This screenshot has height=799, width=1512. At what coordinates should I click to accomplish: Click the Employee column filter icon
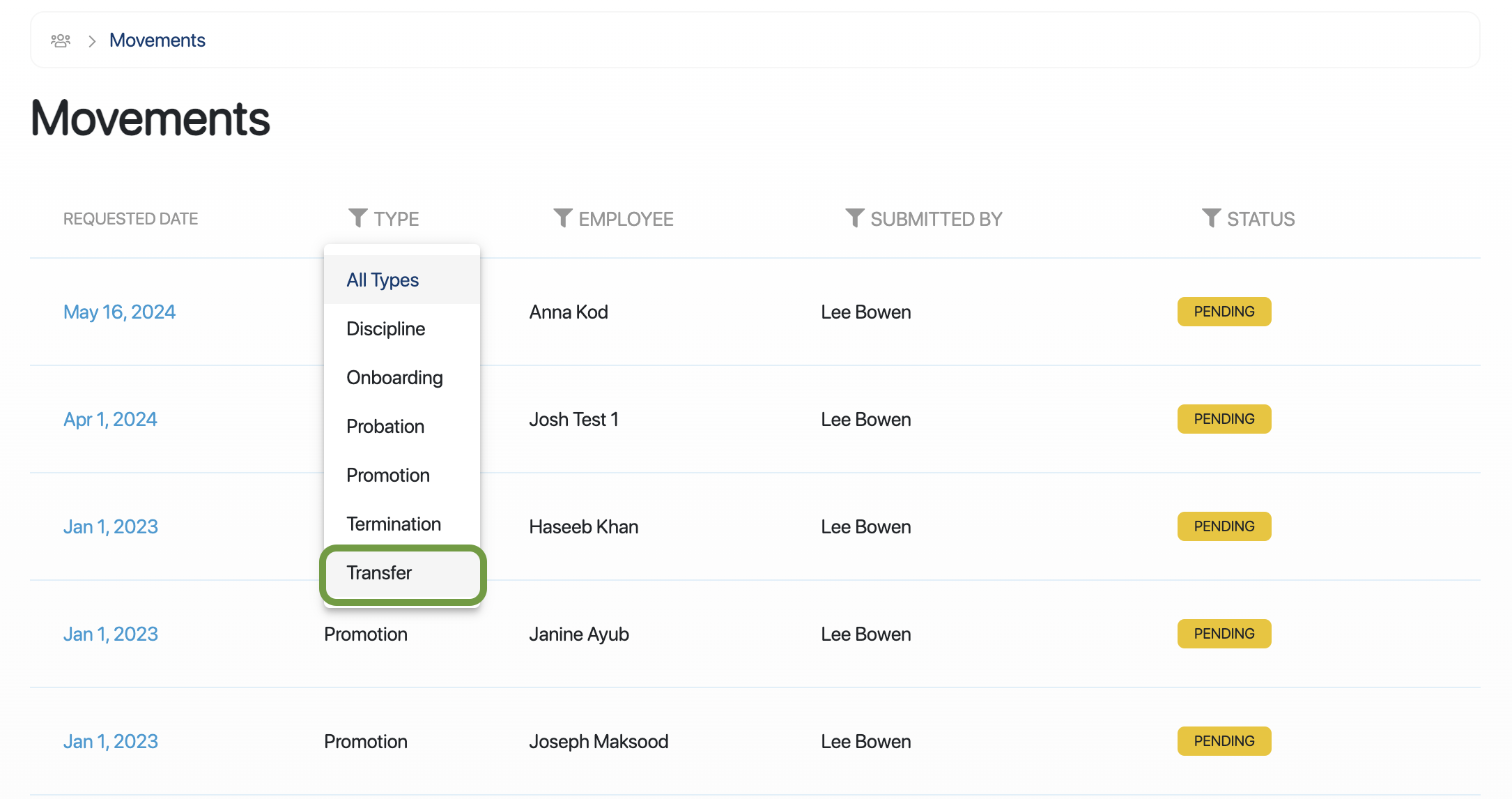coord(562,218)
